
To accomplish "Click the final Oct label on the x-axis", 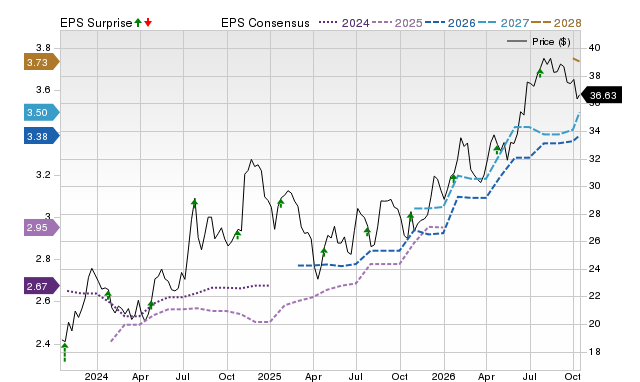I will pyautogui.click(x=572, y=376).
